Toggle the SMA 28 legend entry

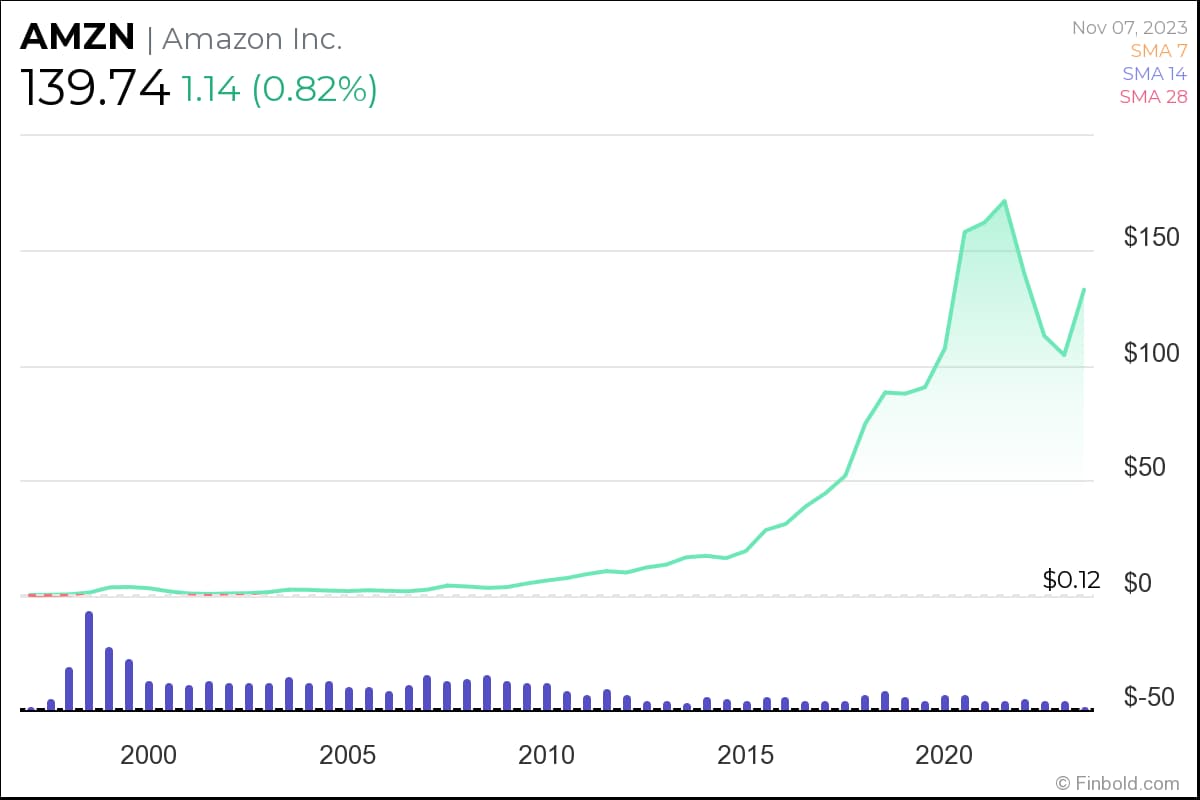pyautogui.click(x=1153, y=97)
